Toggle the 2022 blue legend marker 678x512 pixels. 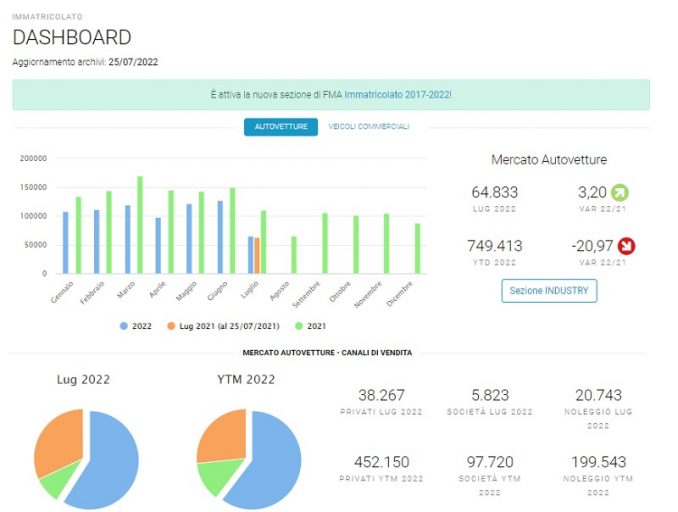click(124, 326)
